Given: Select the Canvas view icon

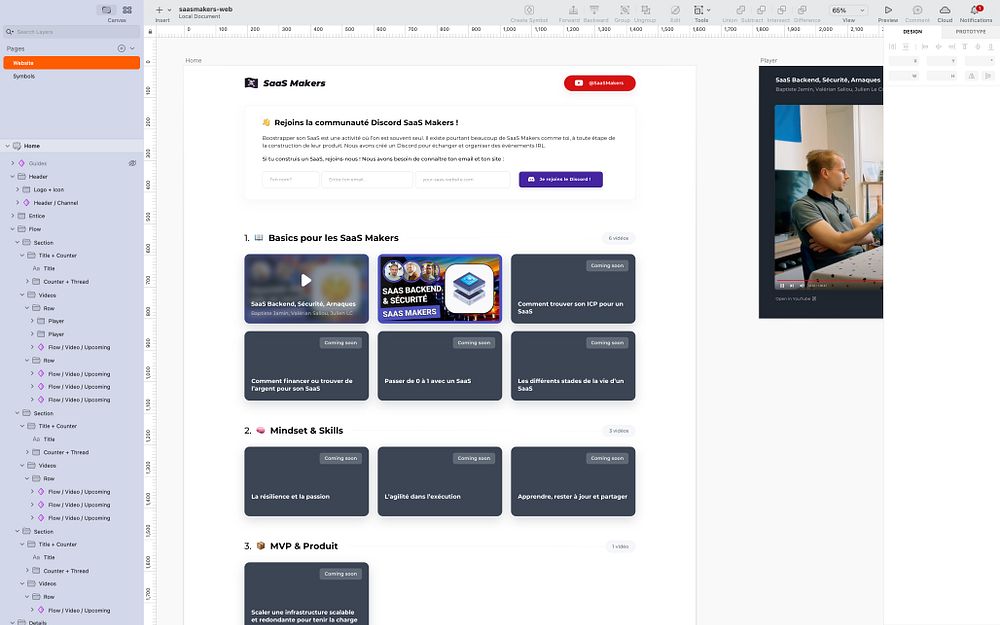Looking at the screenshot, I should pos(107,10).
